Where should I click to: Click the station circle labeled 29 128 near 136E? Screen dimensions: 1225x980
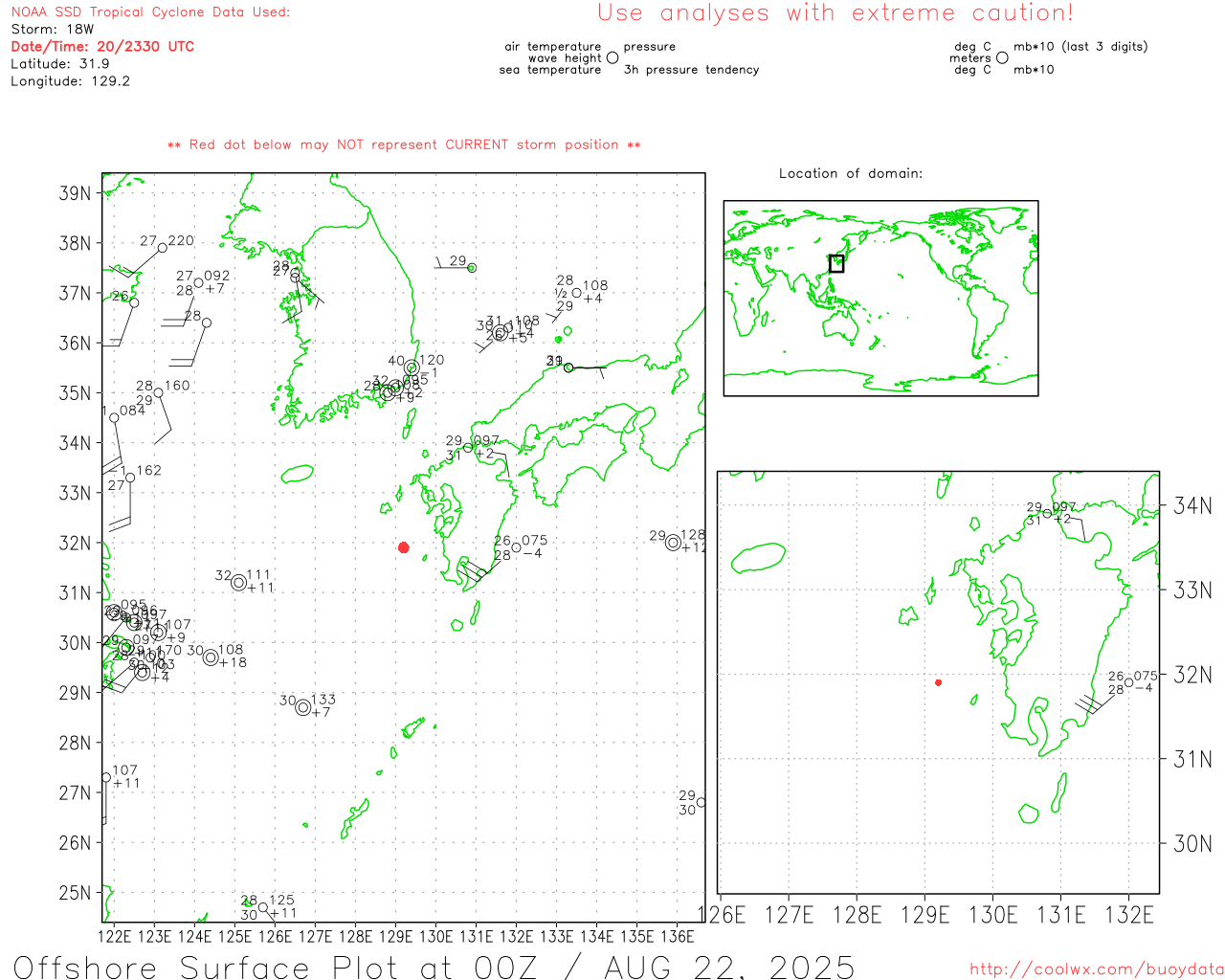coord(674,543)
